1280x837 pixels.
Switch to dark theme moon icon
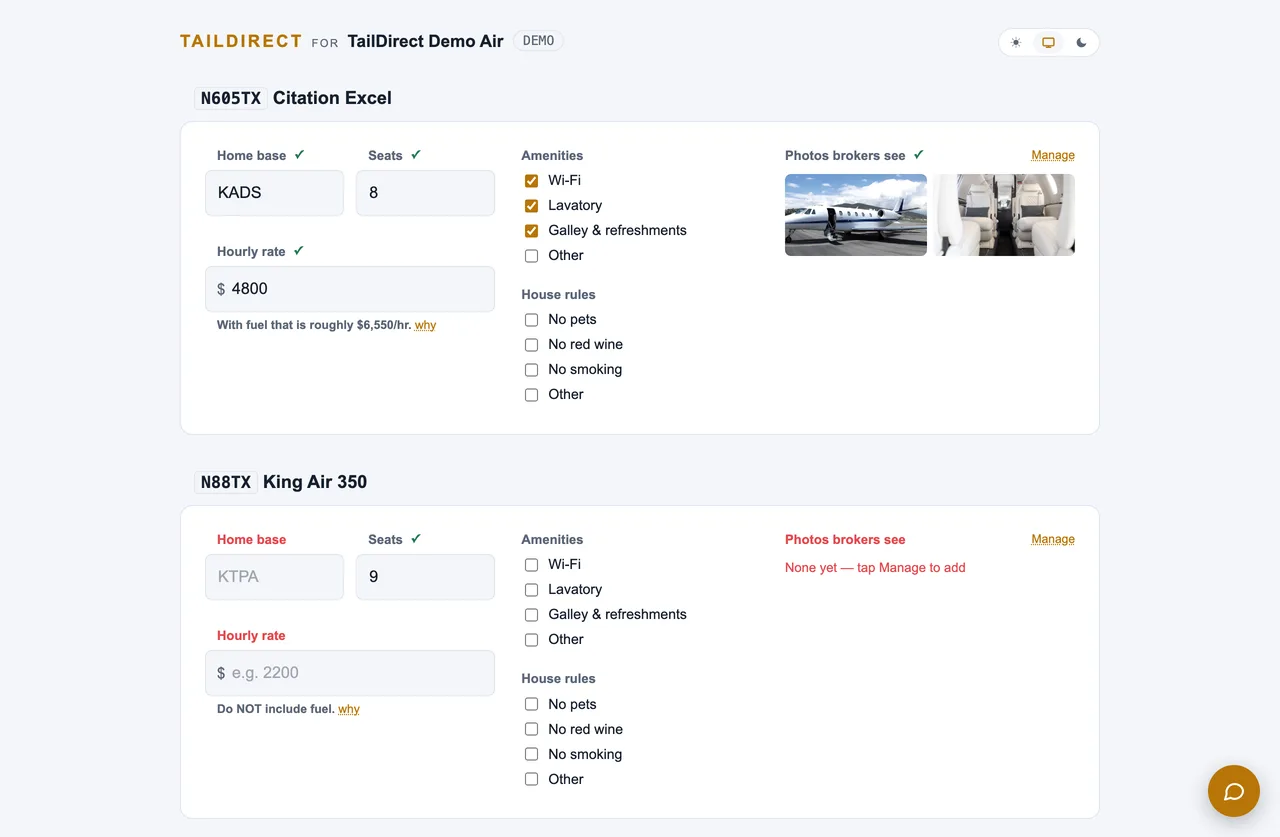pos(1081,43)
